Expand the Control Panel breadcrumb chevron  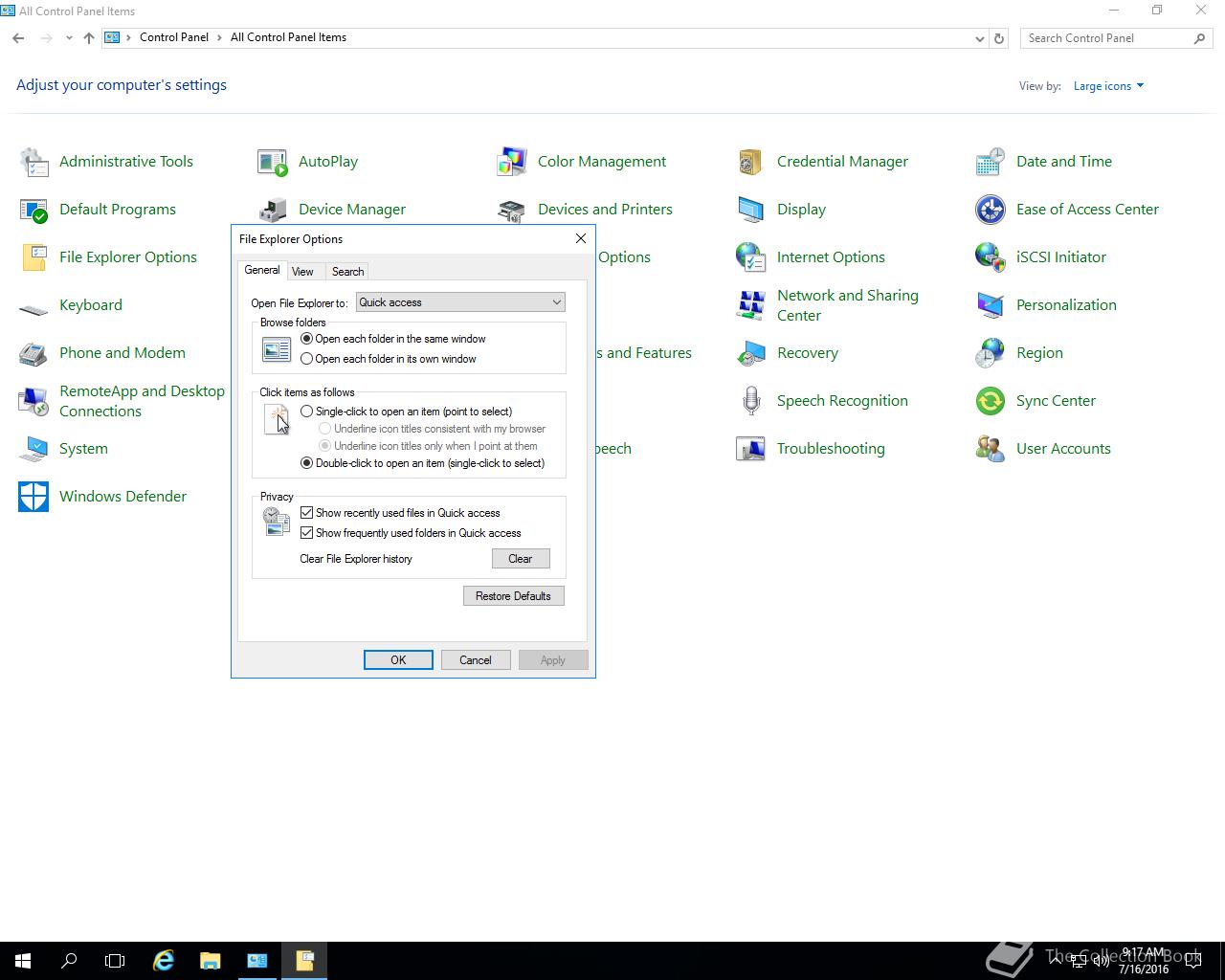click(x=220, y=37)
